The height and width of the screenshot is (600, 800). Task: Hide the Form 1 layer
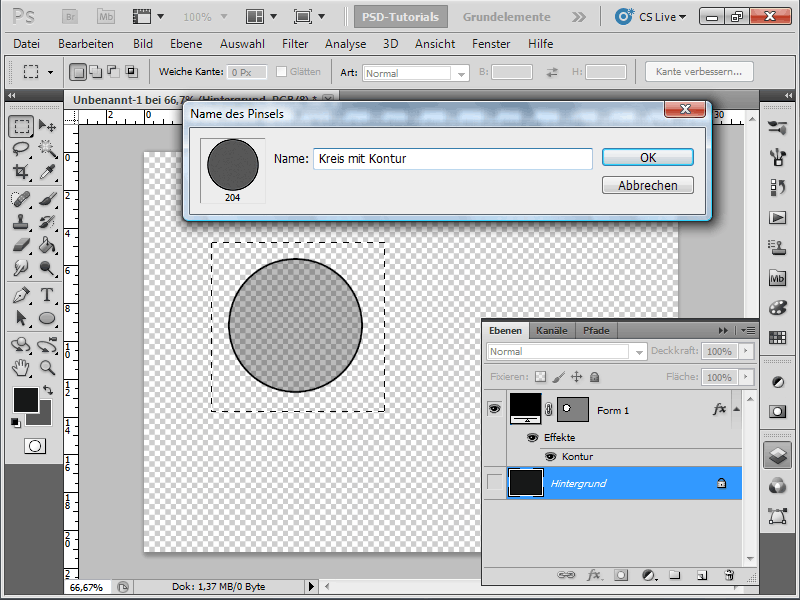tap(494, 409)
